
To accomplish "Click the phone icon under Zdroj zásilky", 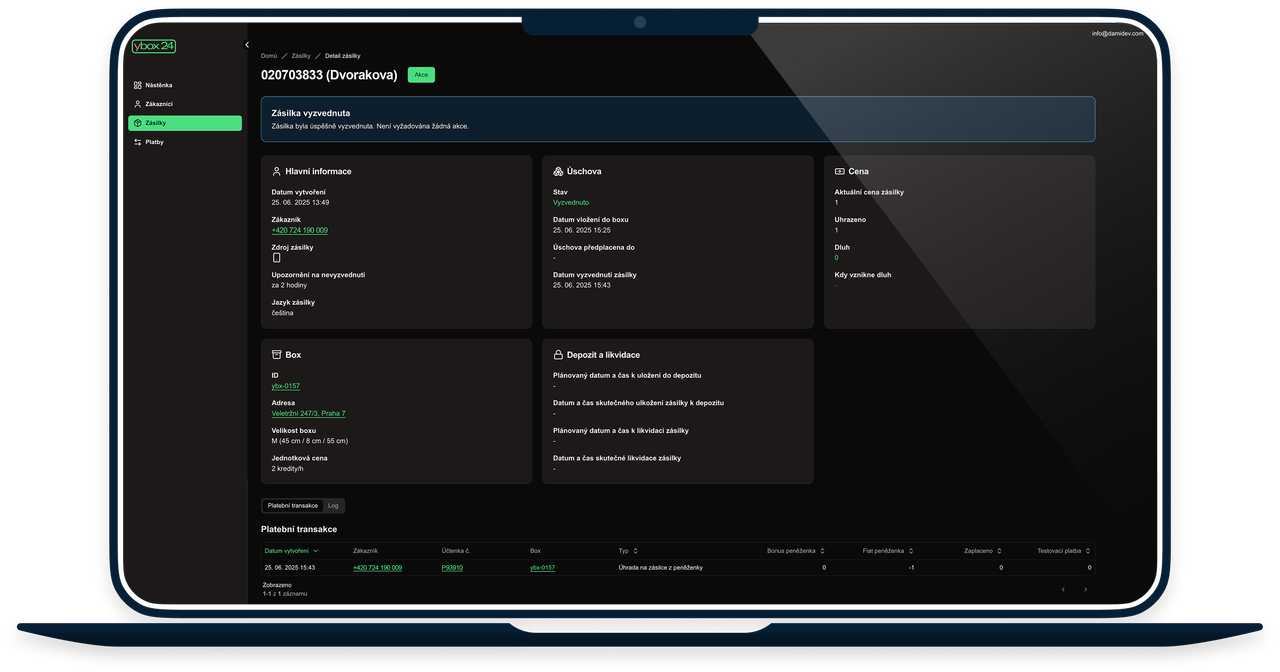I will pos(276,258).
